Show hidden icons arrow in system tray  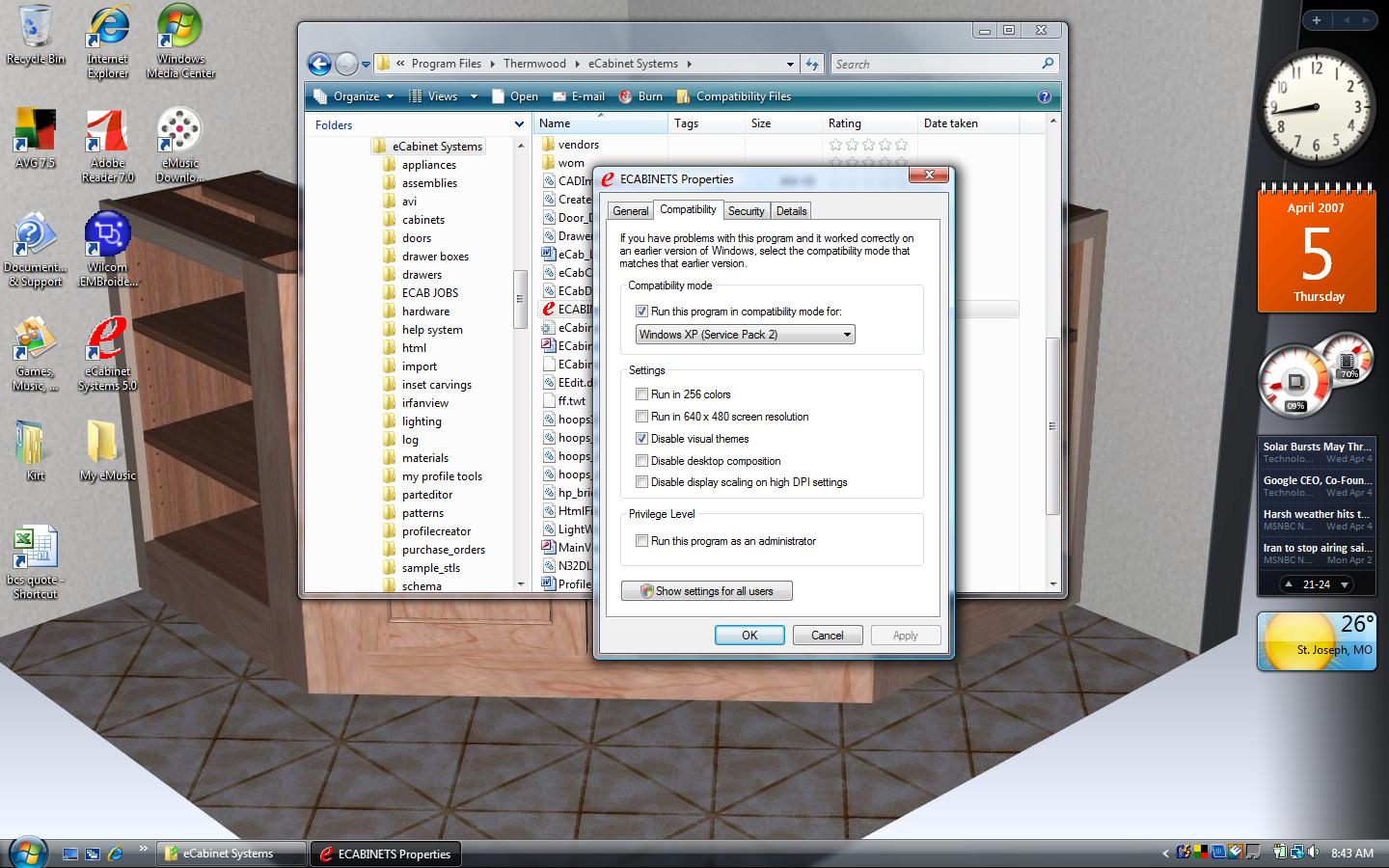[1165, 854]
